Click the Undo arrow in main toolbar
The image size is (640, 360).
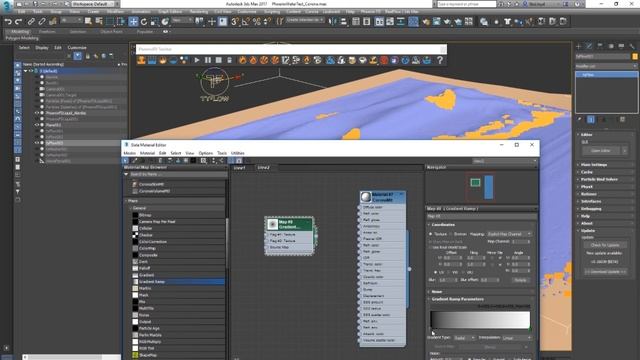(x=8, y=22)
